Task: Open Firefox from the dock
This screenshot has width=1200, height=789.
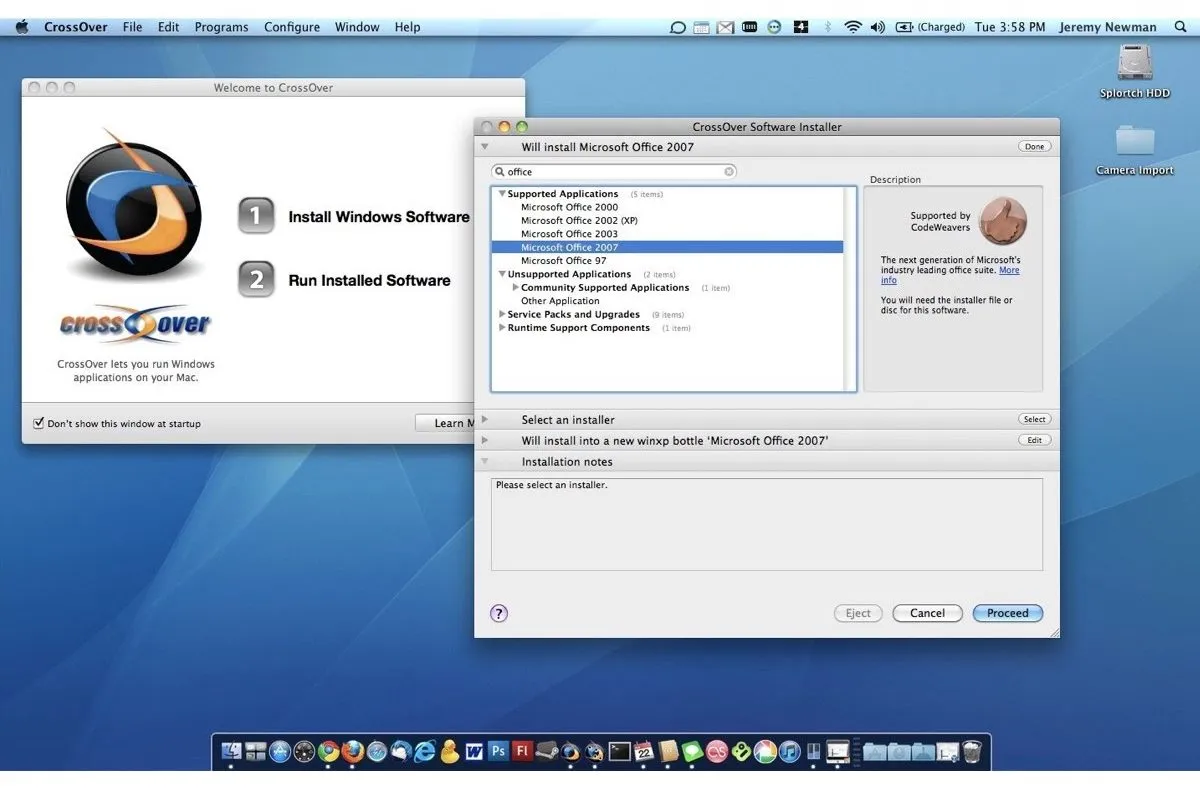Action: 353,751
